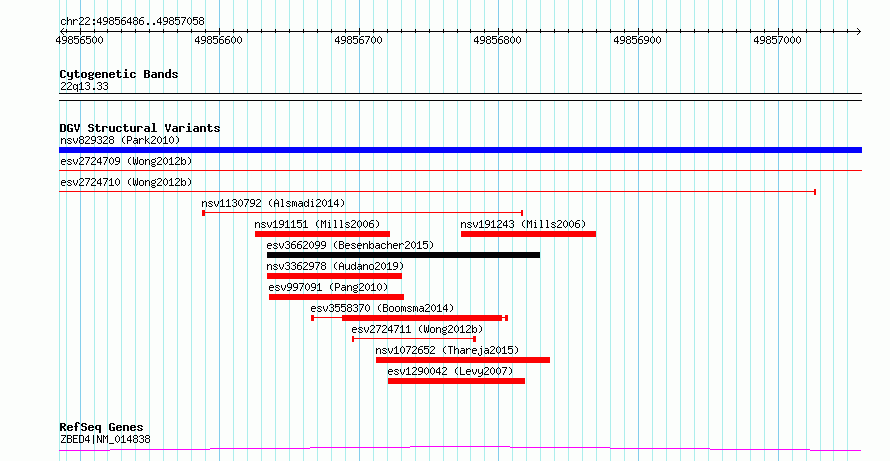Viewport: 890px width, 461px height.
Task: Open the esv3558370 (Boomsma2014) label
Action: (383, 308)
